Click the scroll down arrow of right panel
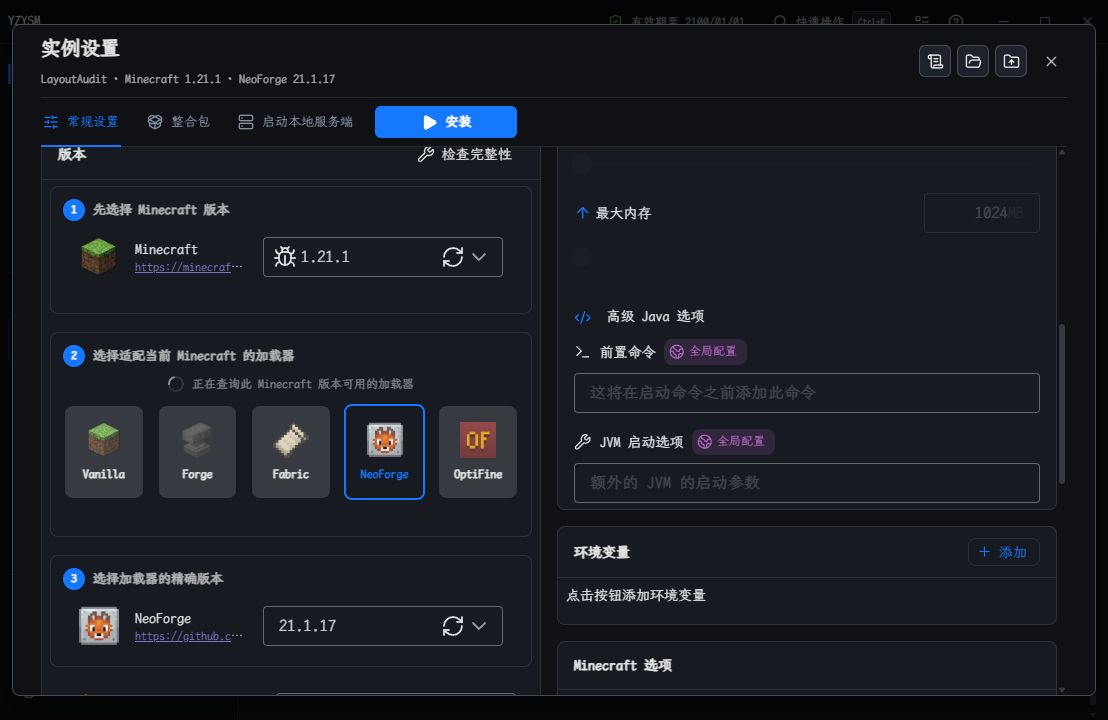Screen dimensions: 1108x720 (1061, 690)
